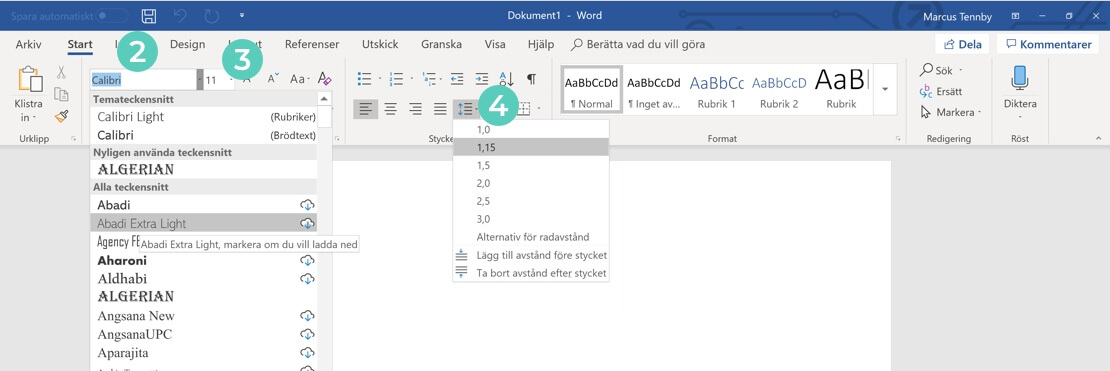This screenshot has width=1110, height=371.
Task: Open the Arkiv tab
Action: [28, 44]
